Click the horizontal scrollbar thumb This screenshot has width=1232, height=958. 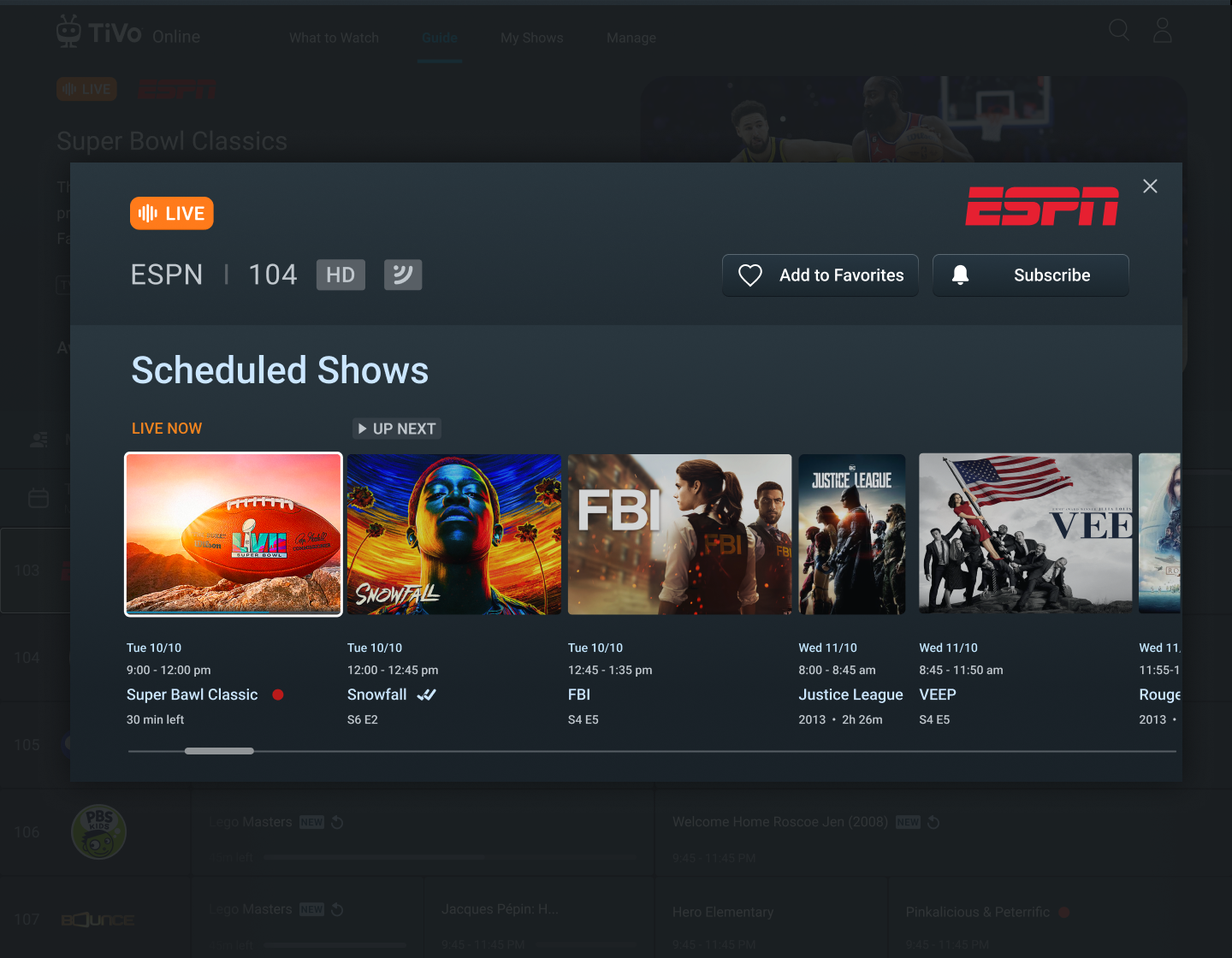tap(219, 751)
